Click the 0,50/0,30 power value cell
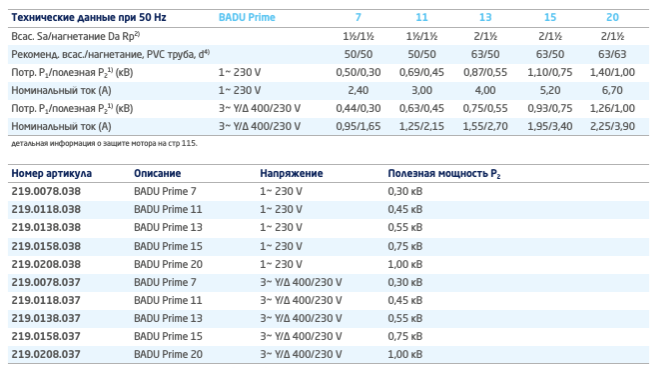 pos(358,73)
